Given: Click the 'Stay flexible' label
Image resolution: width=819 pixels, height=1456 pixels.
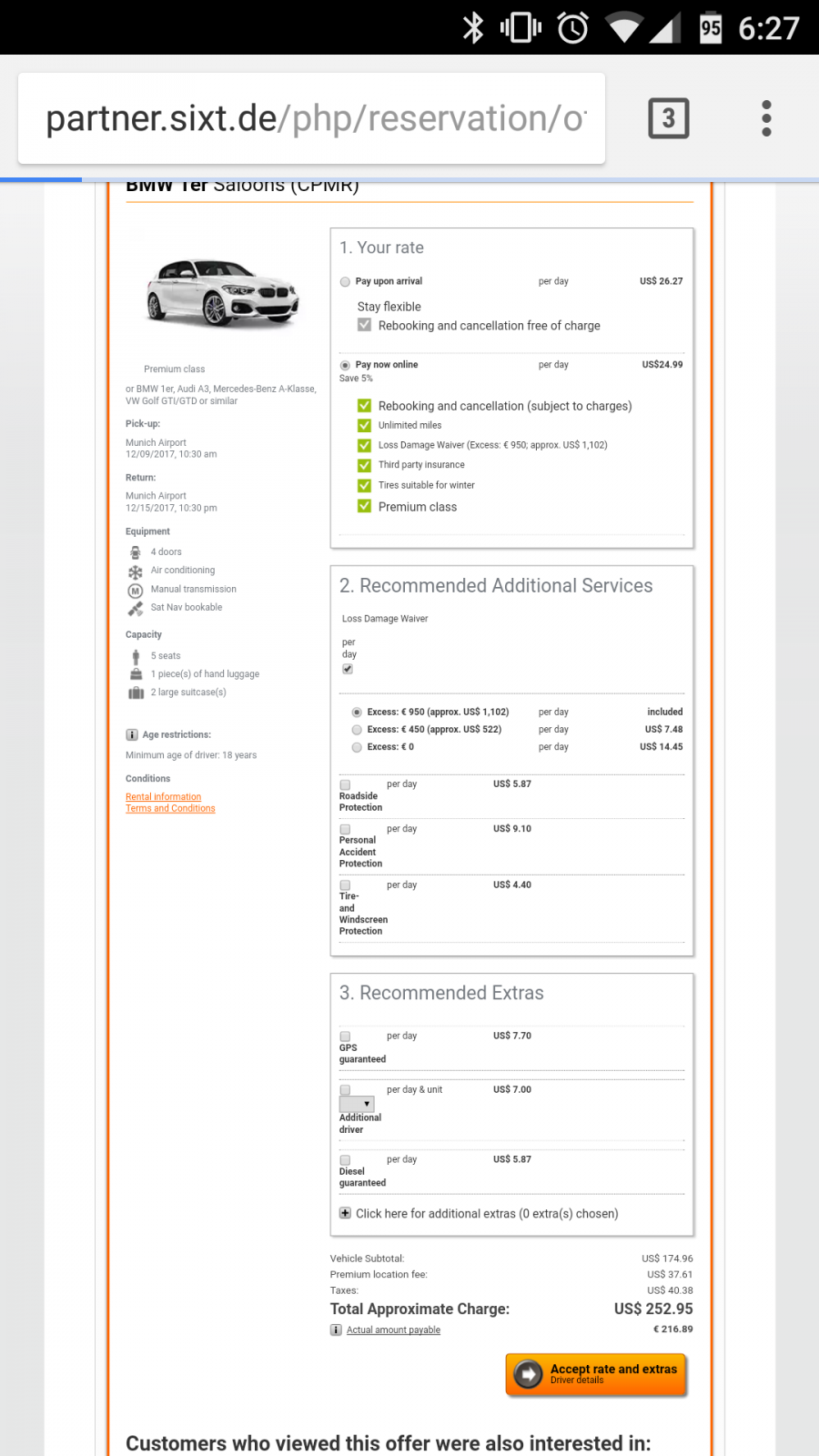Looking at the screenshot, I should tap(389, 307).
